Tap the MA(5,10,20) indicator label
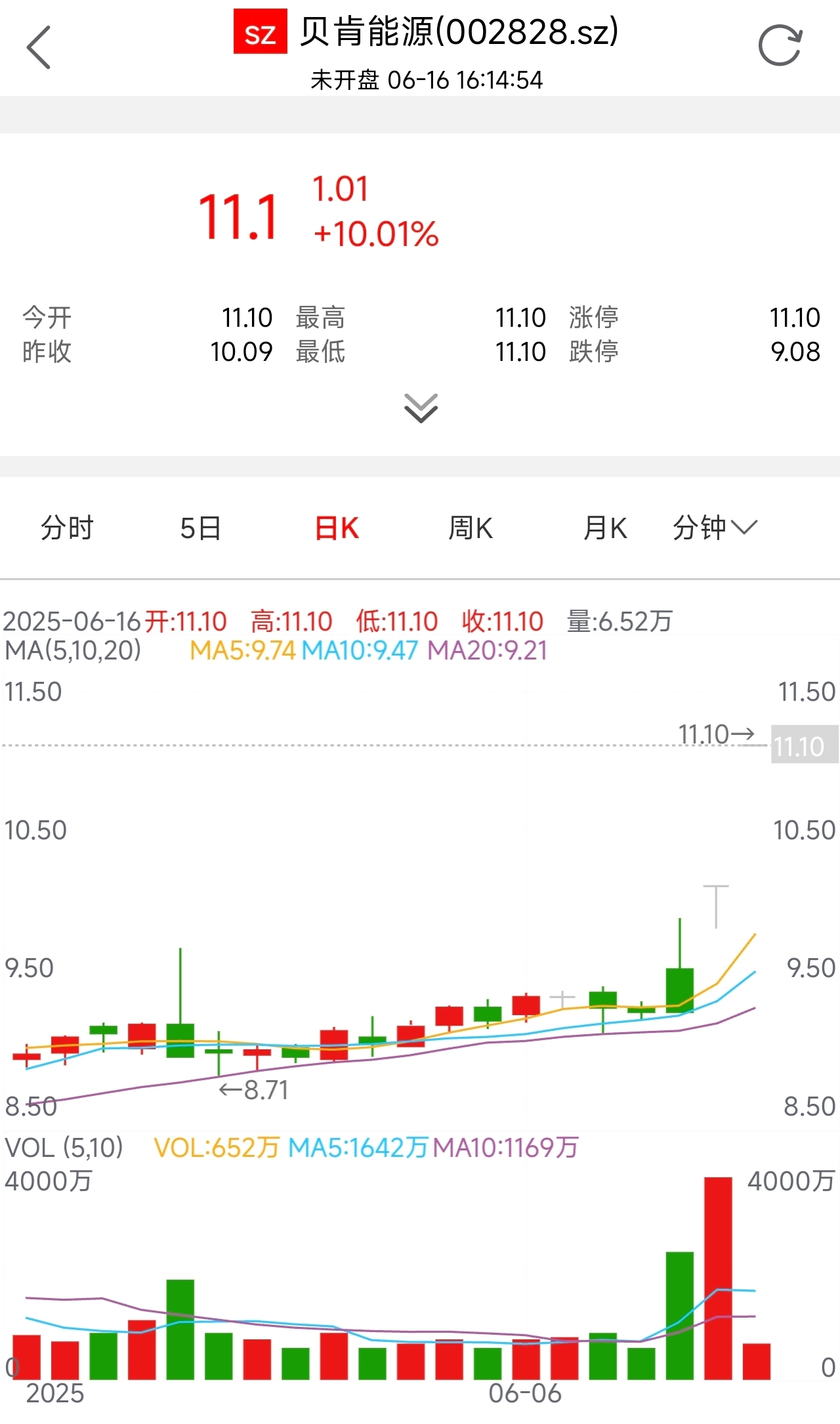Image resolution: width=840 pixels, height=1424 pixels. pos(73,650)
